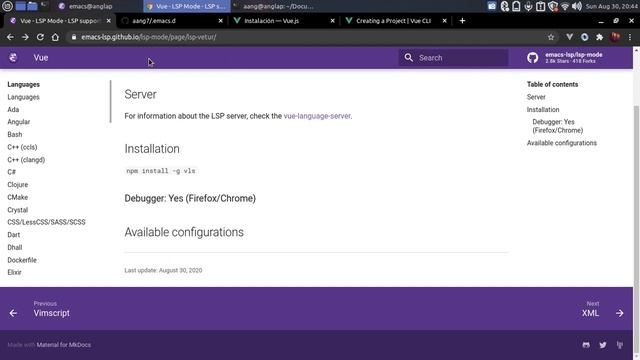The width and height of the screenshot is (640, 360).
Task: Open a new browser tab
Action: [x=462, y=21]
